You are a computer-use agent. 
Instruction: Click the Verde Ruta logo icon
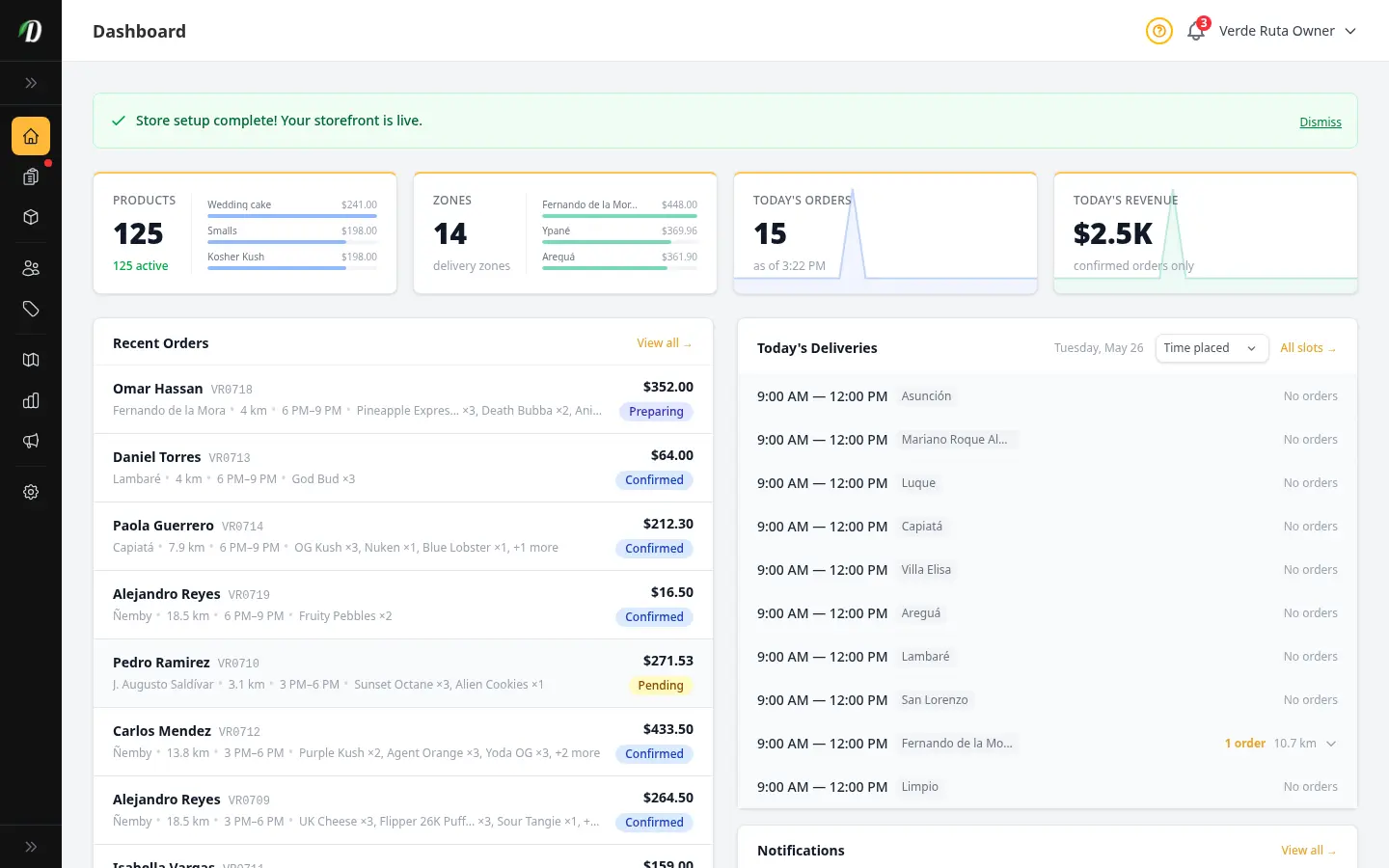(x=31, y=31)
